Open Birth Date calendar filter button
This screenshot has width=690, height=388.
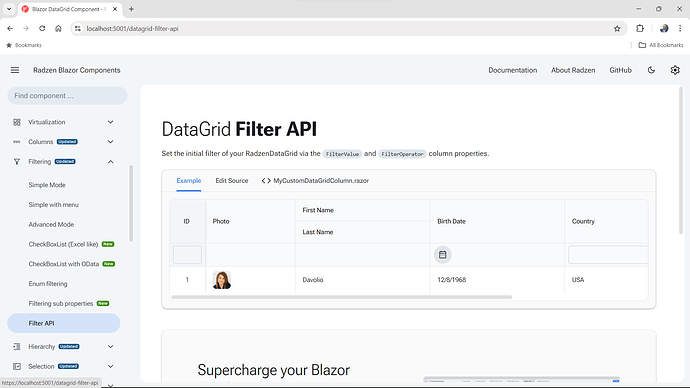443,255
